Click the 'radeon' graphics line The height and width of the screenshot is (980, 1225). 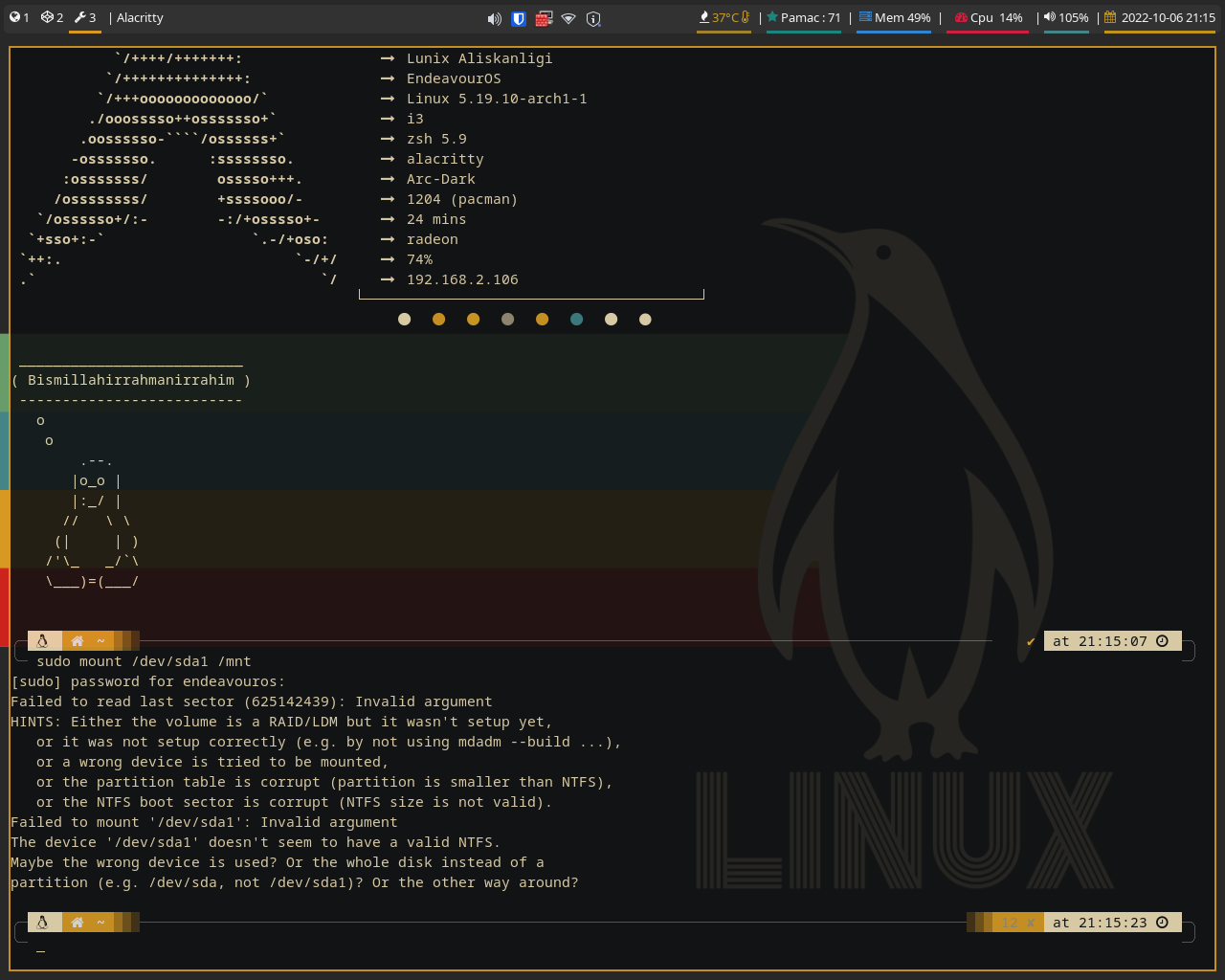(x=433, y=239)
